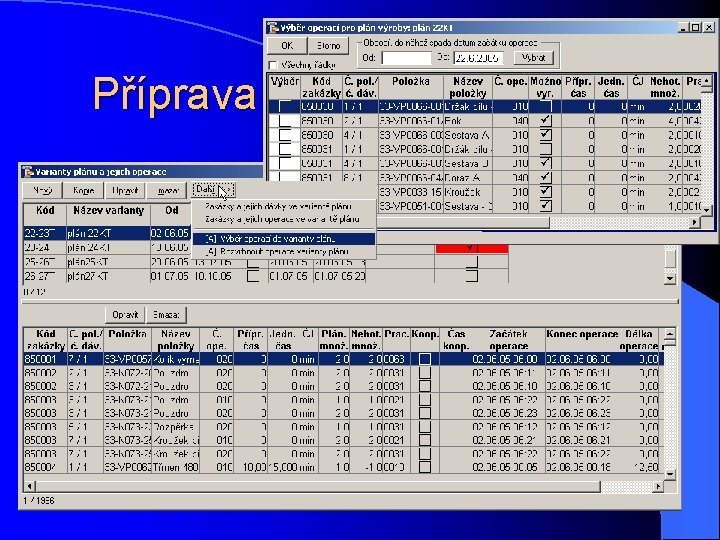Click the operations table horizontal scrollbar thumb

click(318, 486)
